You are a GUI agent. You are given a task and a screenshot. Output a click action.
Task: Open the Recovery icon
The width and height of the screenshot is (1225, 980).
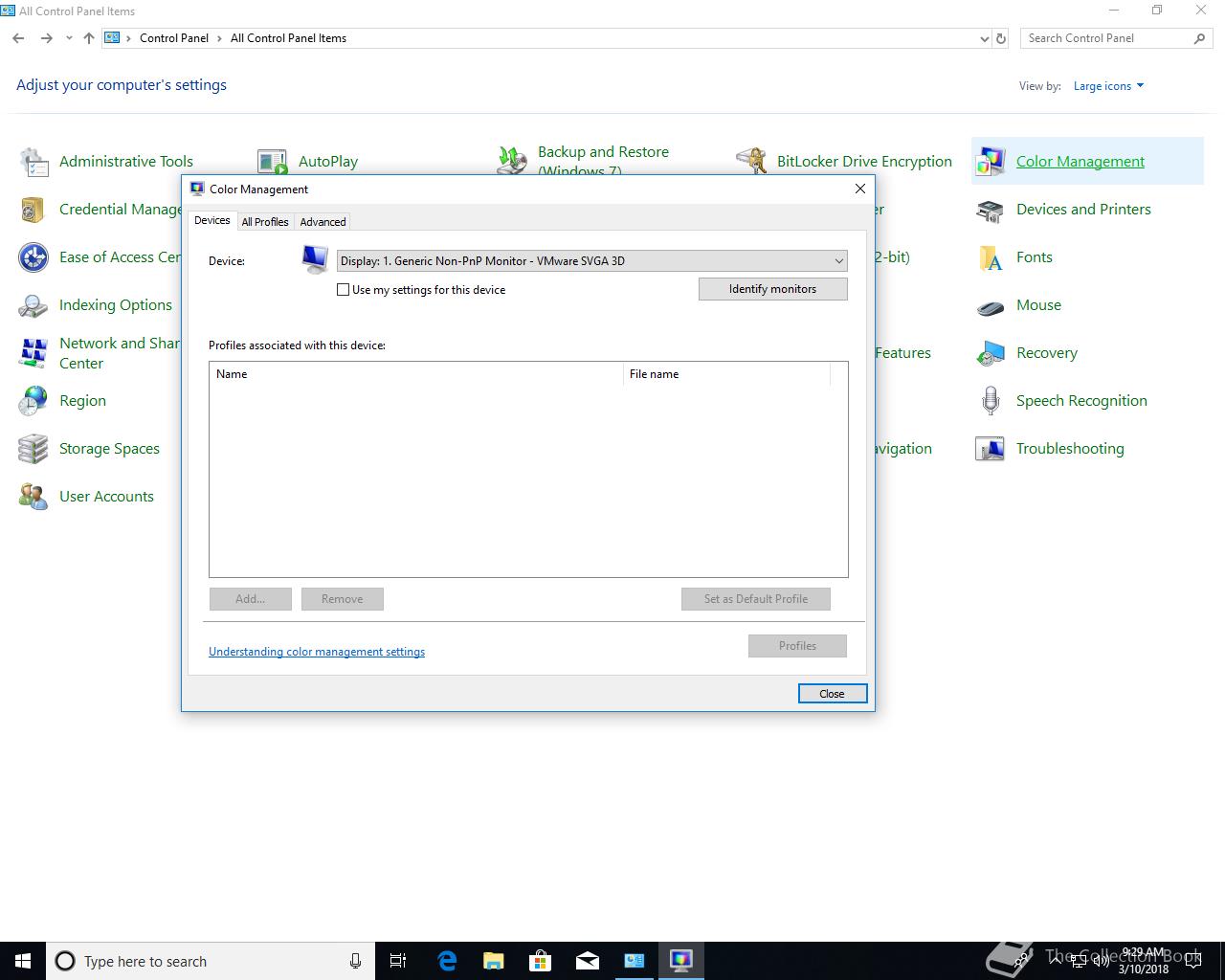[x=991, y=353]
